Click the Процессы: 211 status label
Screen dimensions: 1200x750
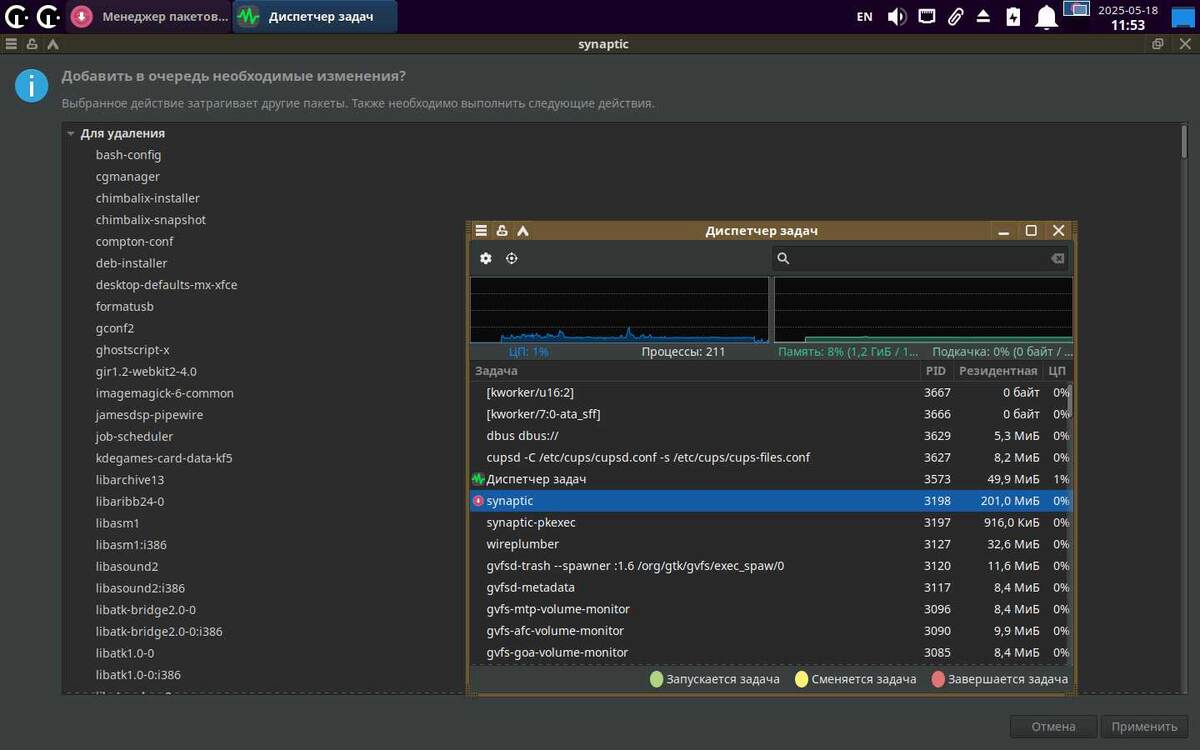pyautogui.click(x=683, y=352)
